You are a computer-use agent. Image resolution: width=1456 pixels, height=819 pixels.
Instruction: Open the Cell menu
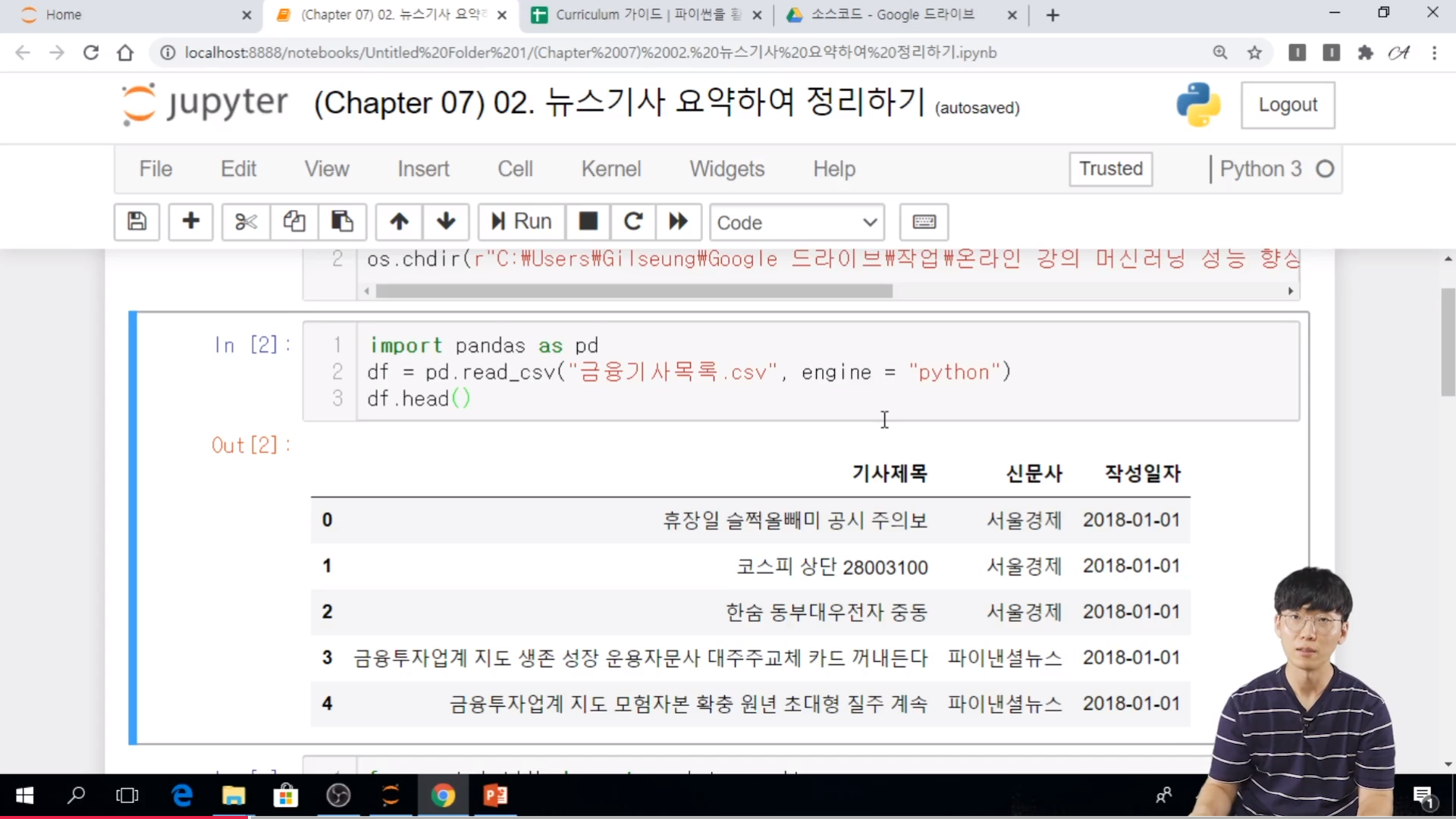[x=515, y=168]
